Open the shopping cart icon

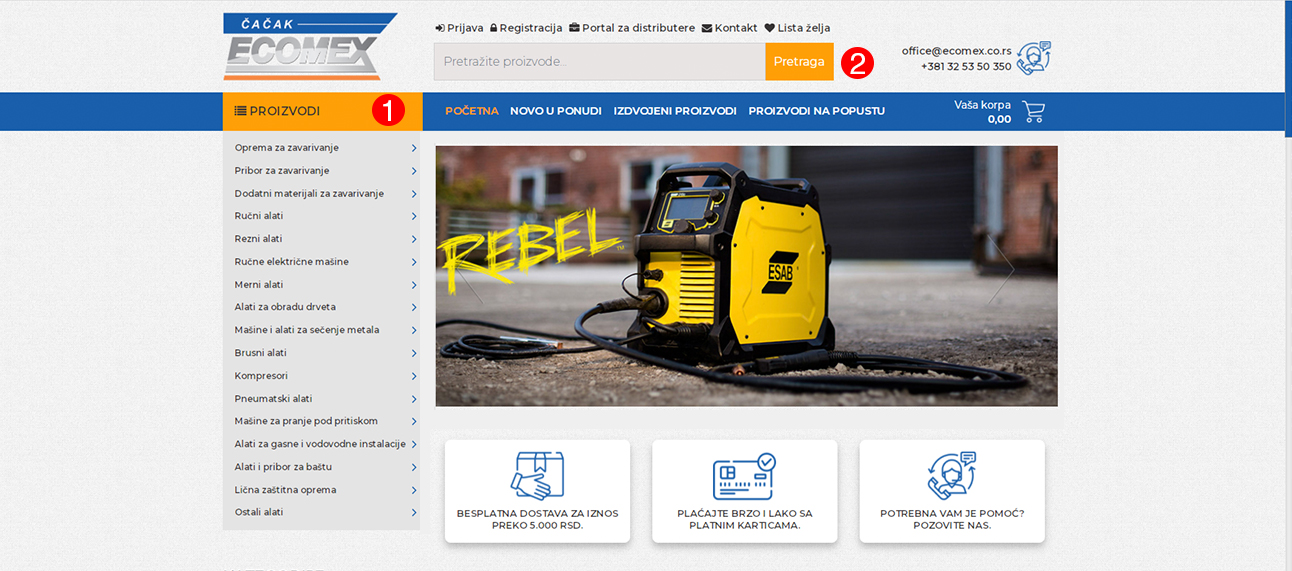coord(1034,111)
